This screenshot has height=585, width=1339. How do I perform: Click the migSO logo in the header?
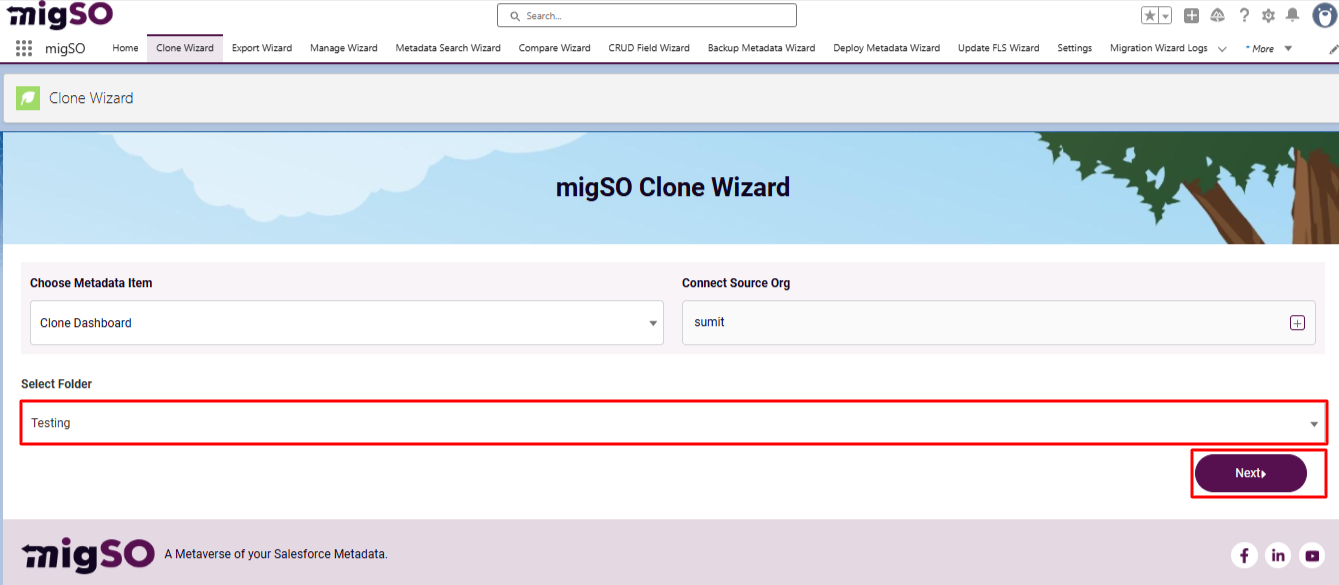(60, 16)
